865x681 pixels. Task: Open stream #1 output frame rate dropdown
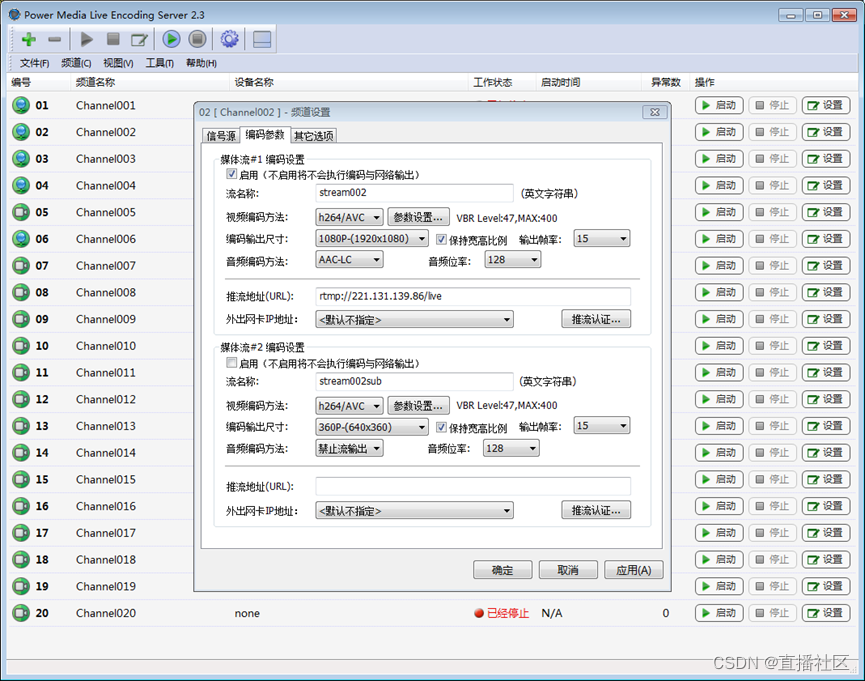(x=602, y=238)
